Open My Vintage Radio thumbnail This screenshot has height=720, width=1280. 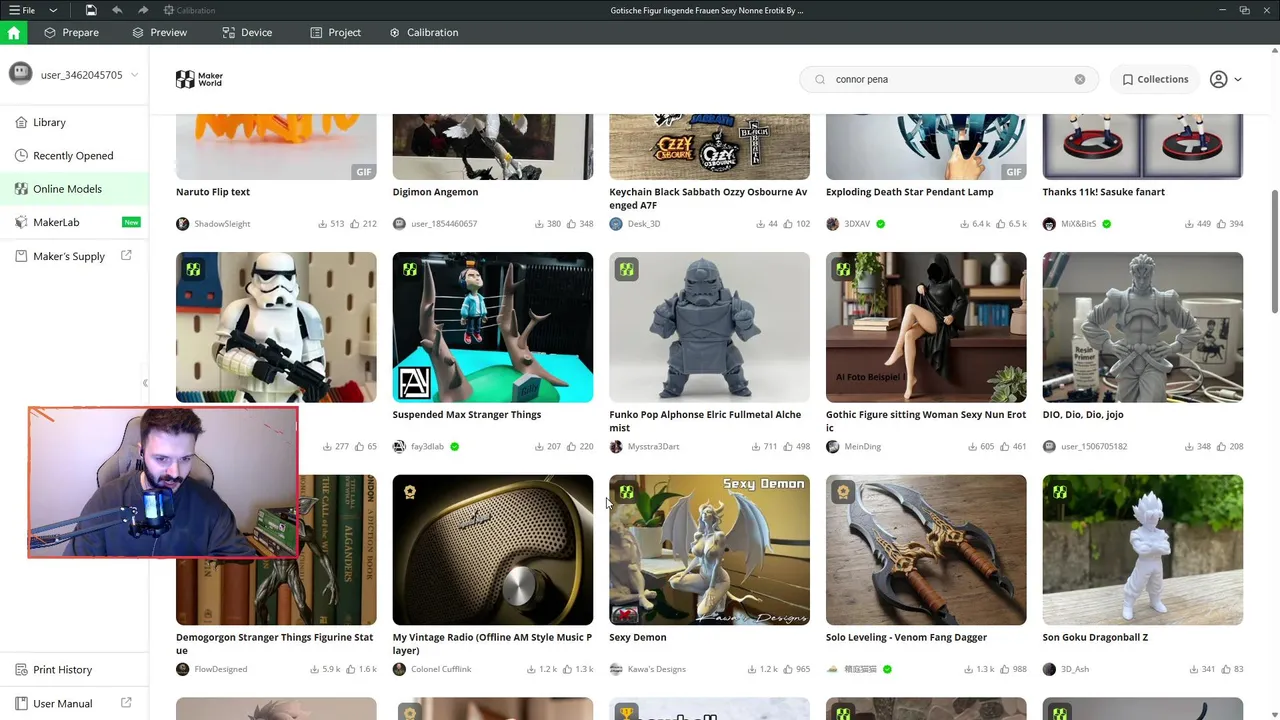tap(493, 550)
